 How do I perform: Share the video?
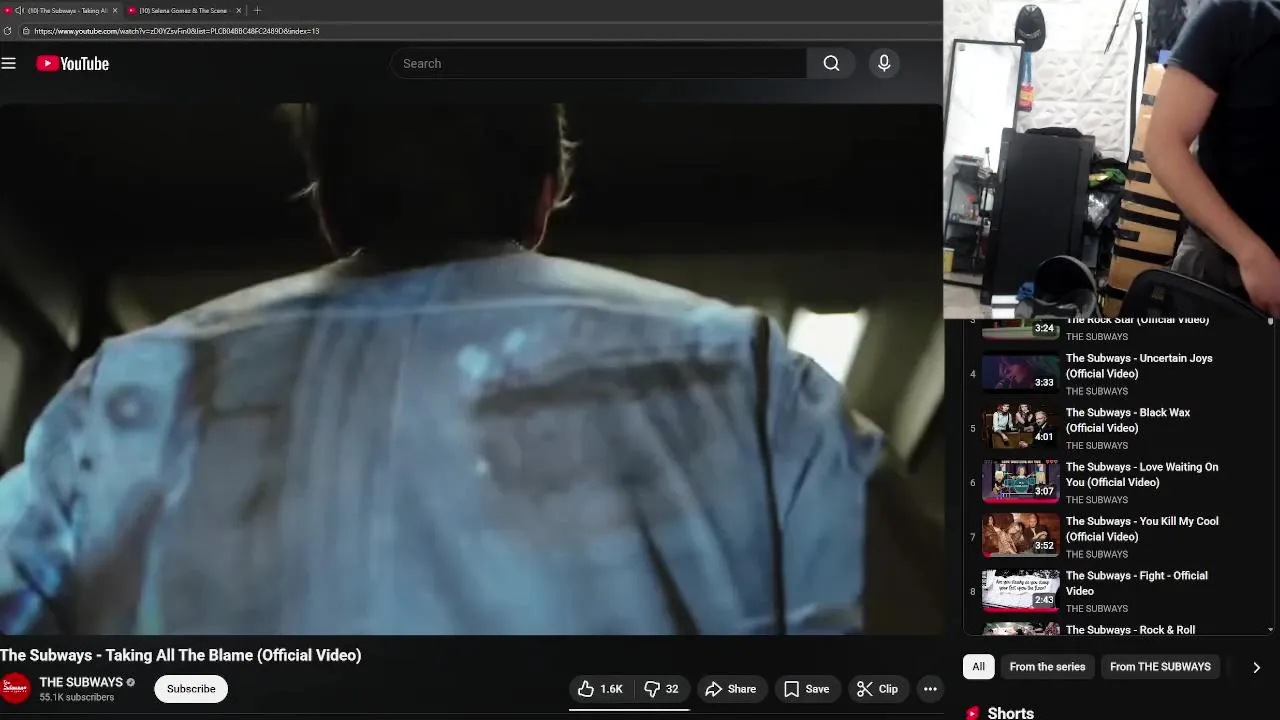[731, 689]
